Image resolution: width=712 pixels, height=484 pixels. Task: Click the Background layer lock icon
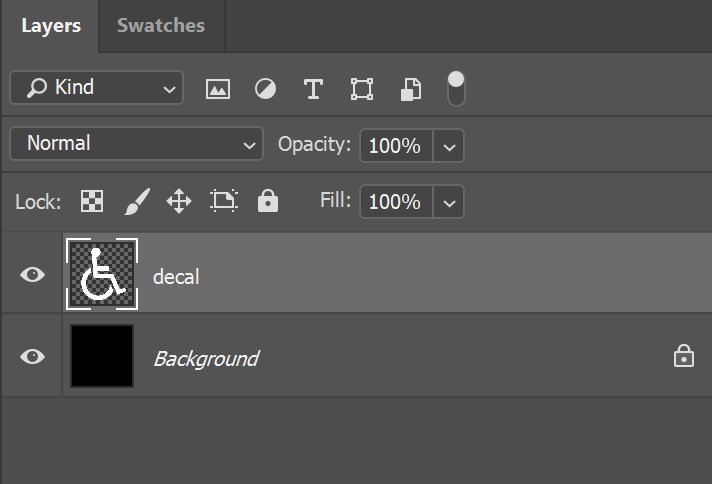pyautogui.click(x=683, y=356)
